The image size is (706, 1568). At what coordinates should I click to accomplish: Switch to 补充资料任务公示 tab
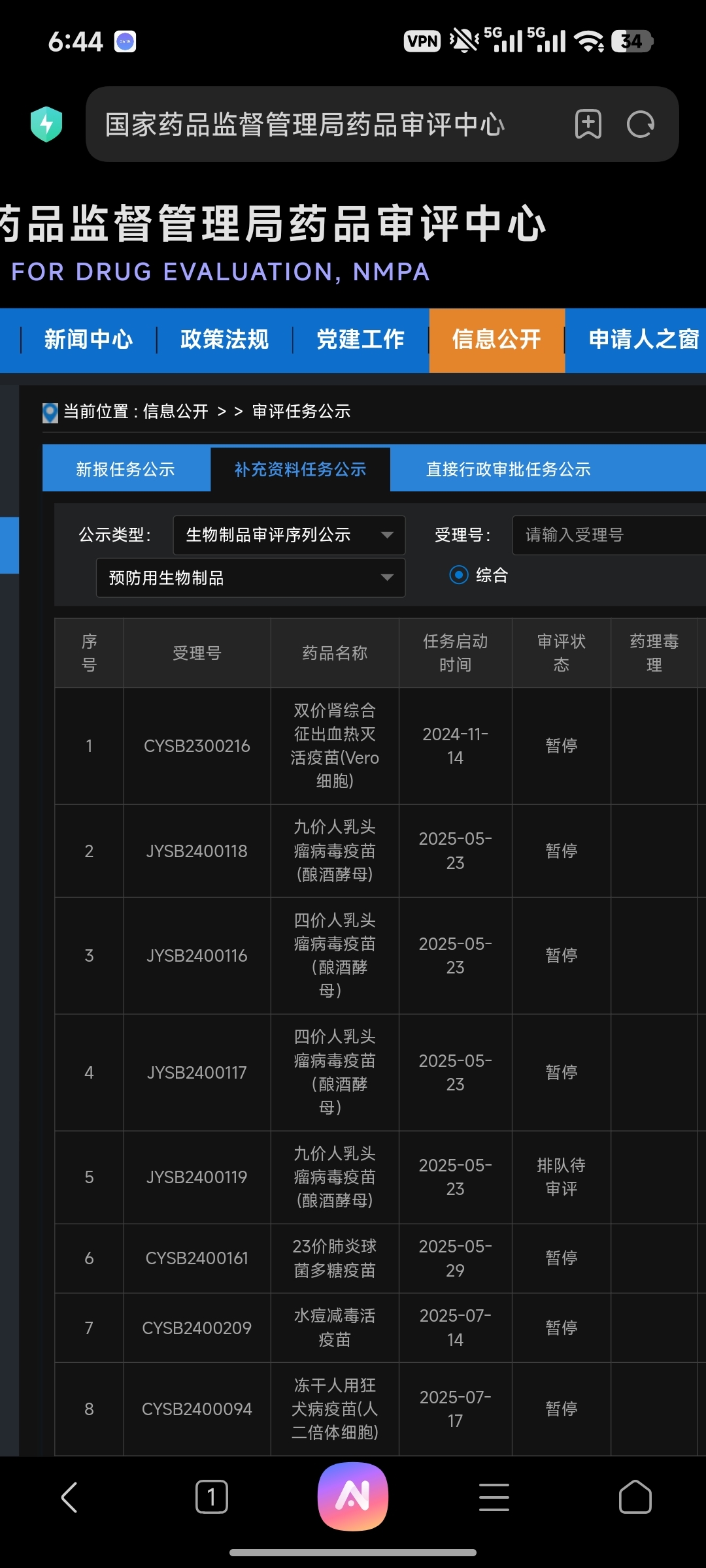point(300,469)
